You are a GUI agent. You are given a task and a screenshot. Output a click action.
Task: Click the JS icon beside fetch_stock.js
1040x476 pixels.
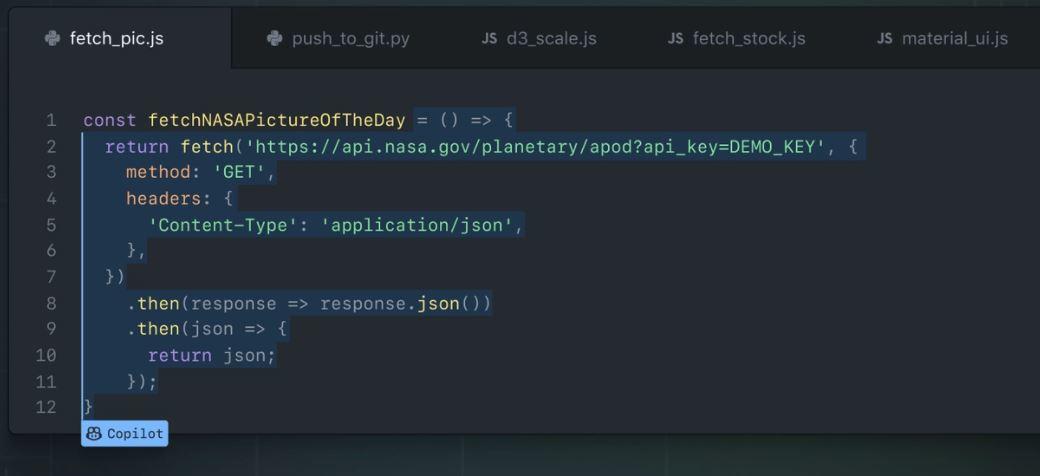675,38
